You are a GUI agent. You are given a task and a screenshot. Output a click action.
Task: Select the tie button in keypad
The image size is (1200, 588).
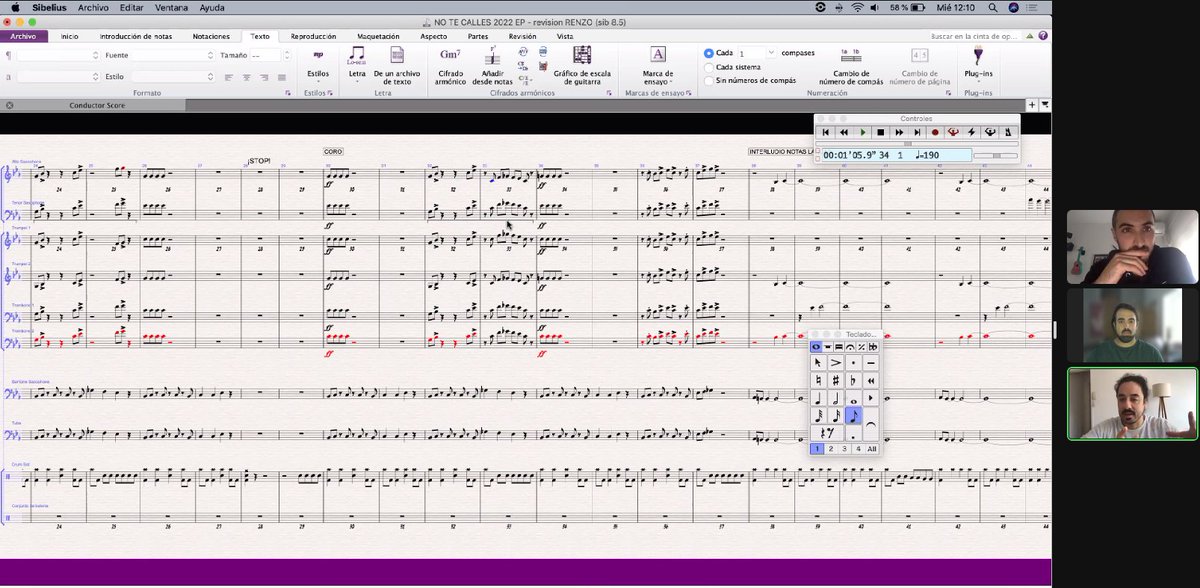pos(871,424)
